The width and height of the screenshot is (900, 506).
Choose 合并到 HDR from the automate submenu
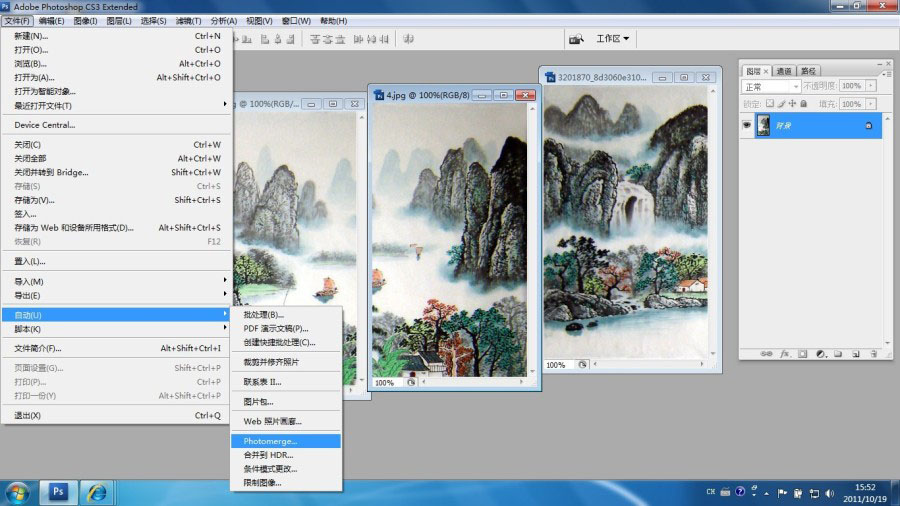click(269, 455)
